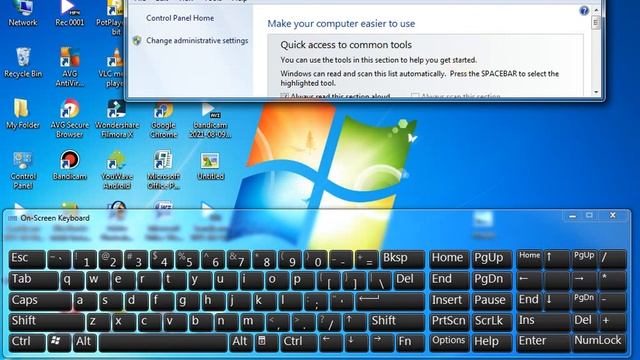Click the PrtScn key
This screenshot has width=640, height=360.
449,321
